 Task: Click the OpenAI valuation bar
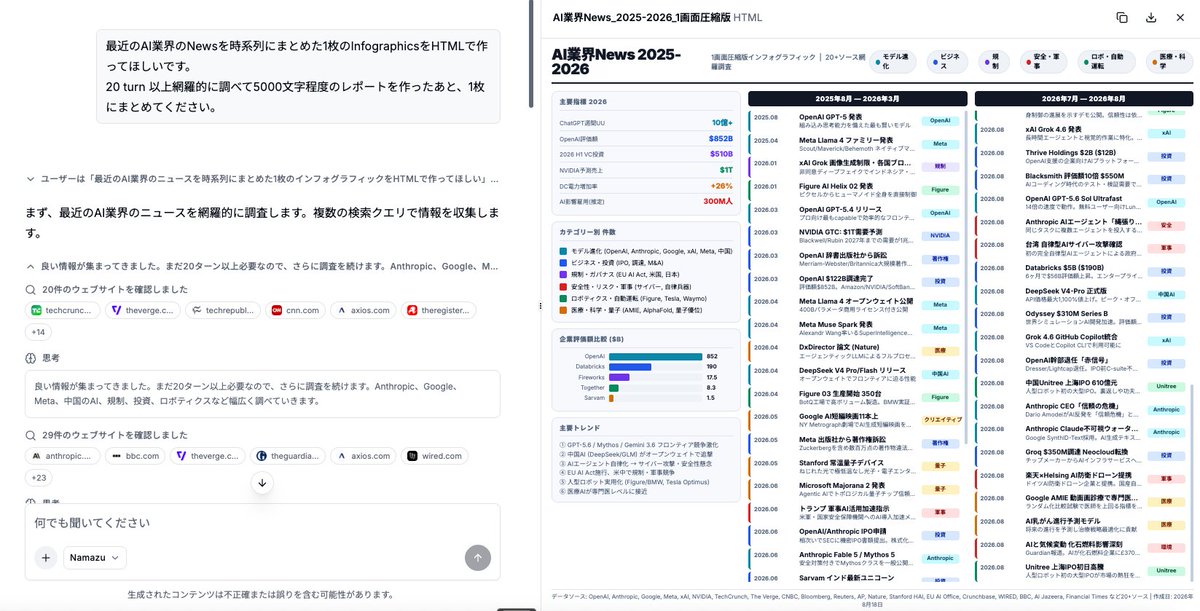(x=654, y=356)
